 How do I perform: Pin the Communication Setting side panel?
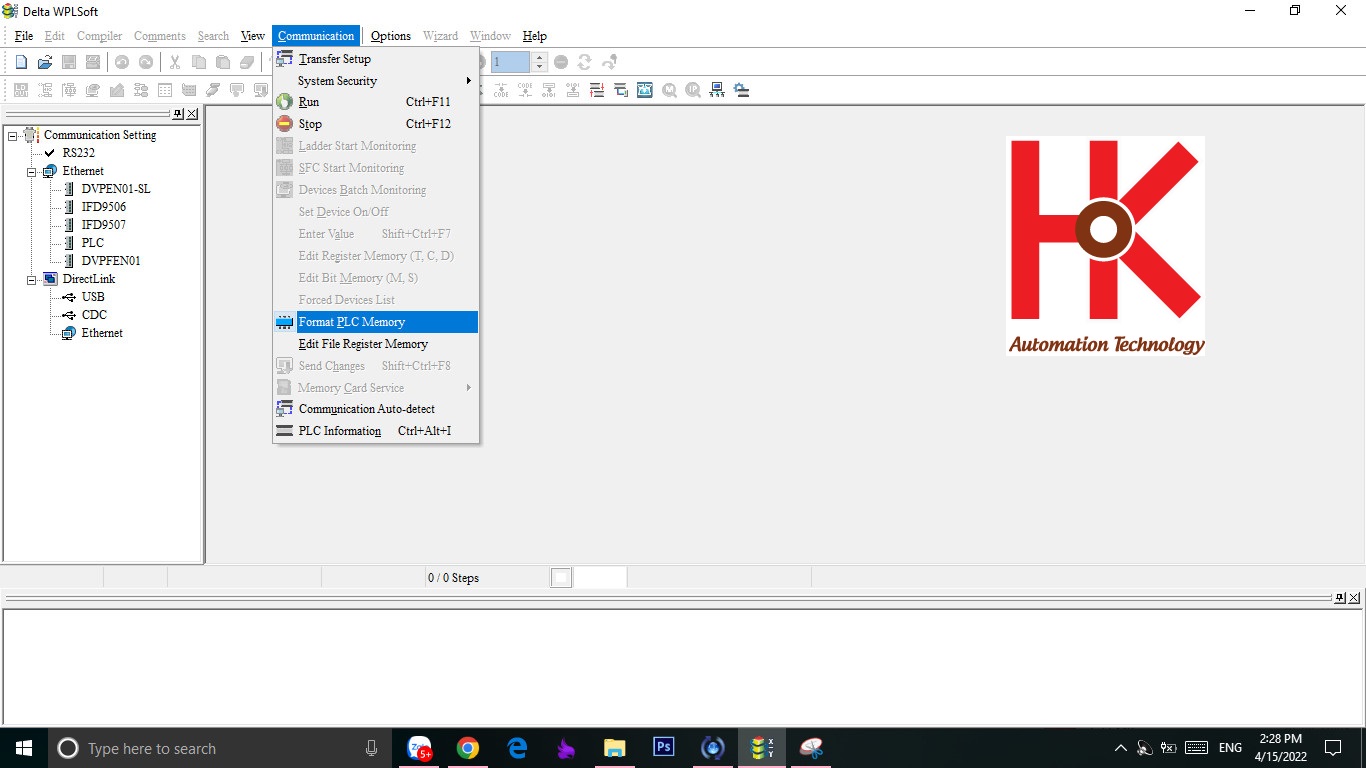tap(179, 114)
